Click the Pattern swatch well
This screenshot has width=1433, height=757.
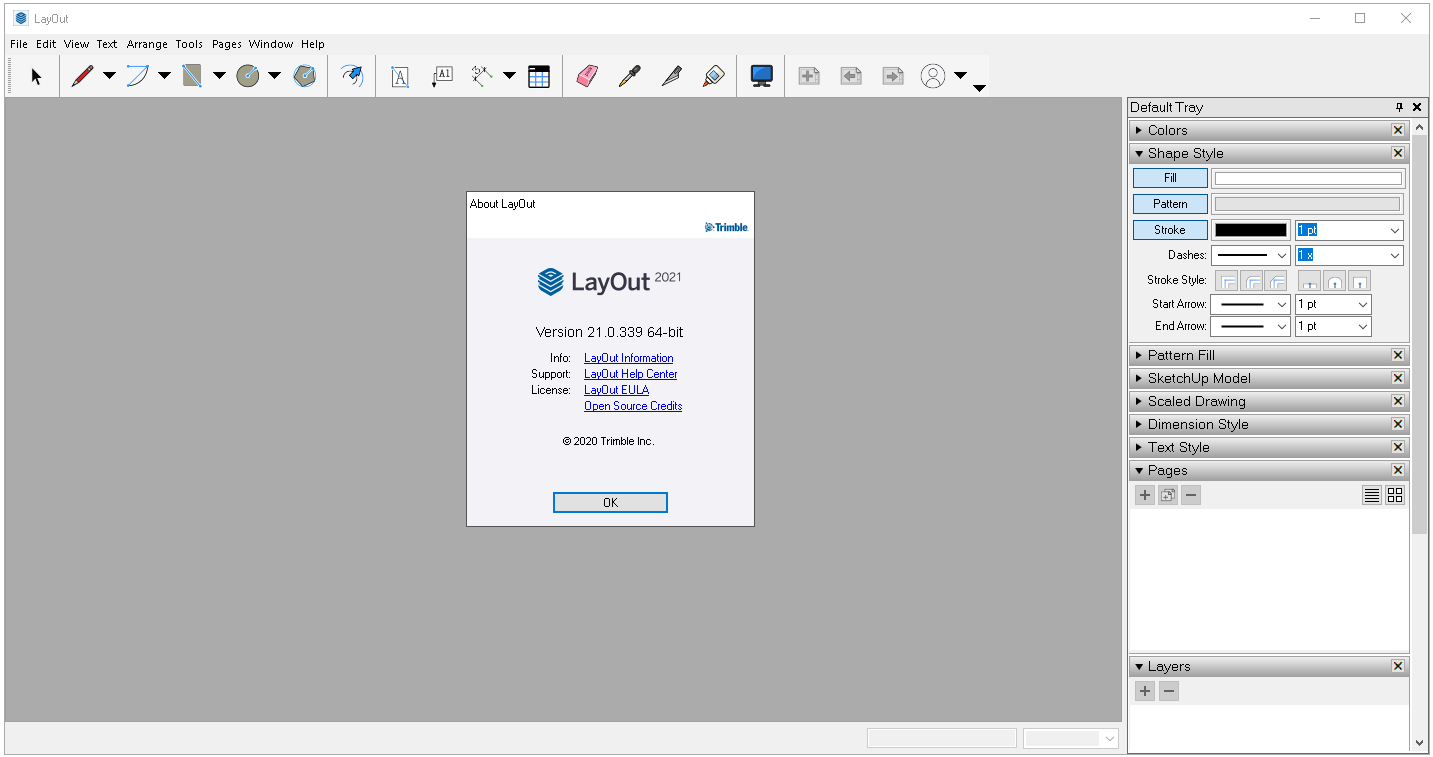coord(1308,204)
